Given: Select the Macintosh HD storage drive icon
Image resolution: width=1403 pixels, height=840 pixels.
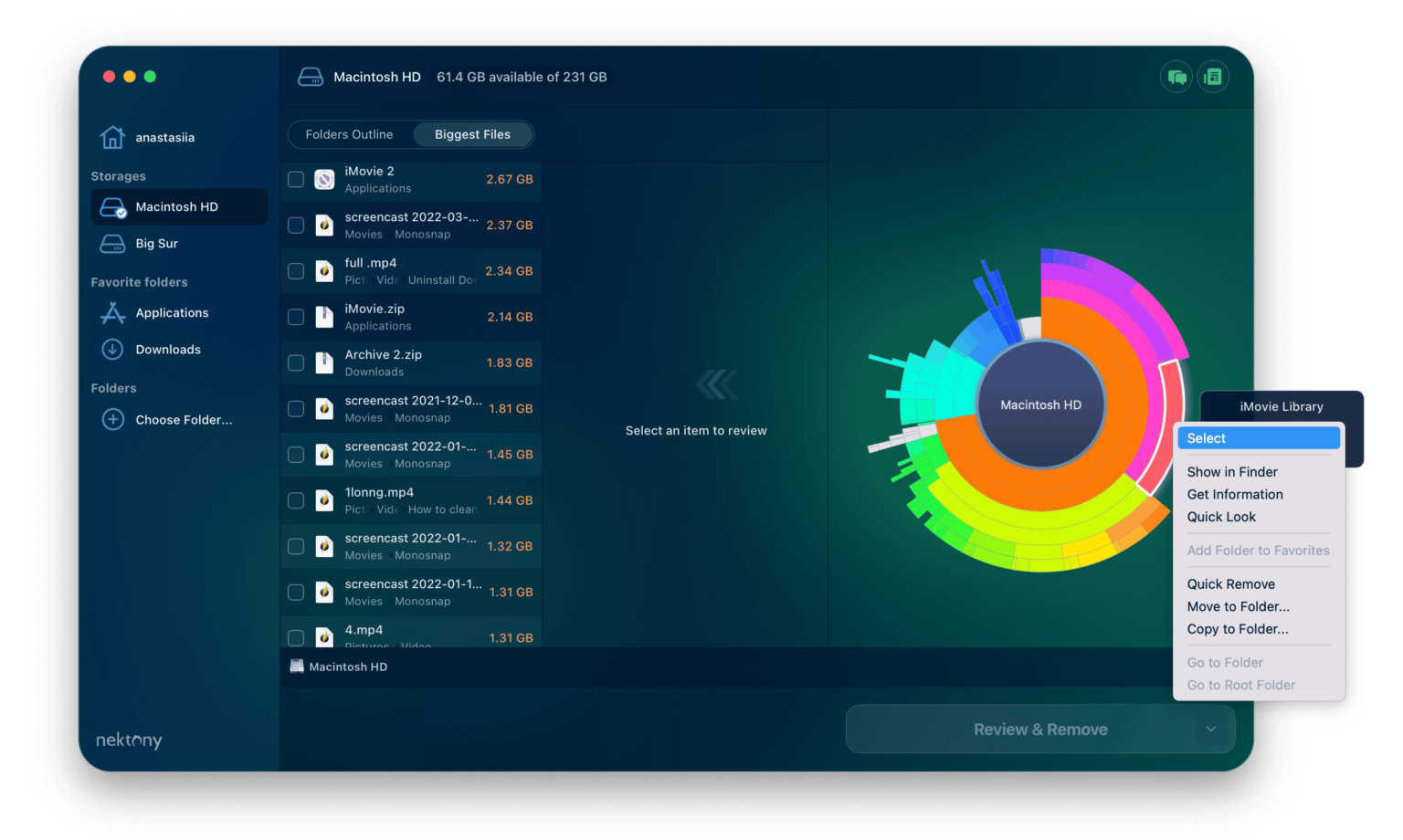Looking at the screenshot, I should coord(111,206).
